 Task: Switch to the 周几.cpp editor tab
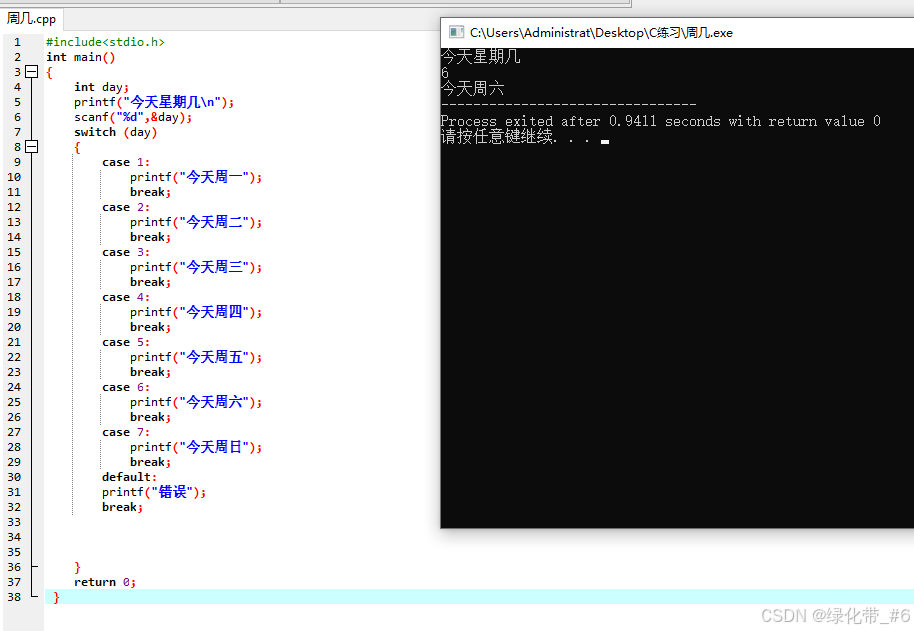pyautogui.click(x=31, y=19)
